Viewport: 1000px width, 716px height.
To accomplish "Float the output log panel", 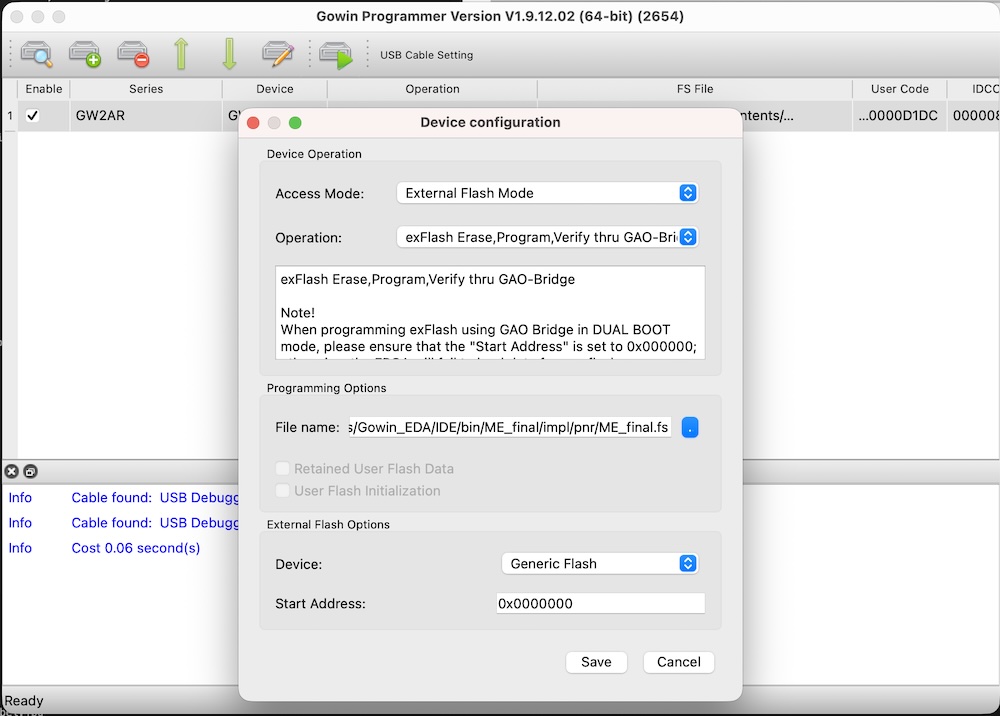I will 30,472.
